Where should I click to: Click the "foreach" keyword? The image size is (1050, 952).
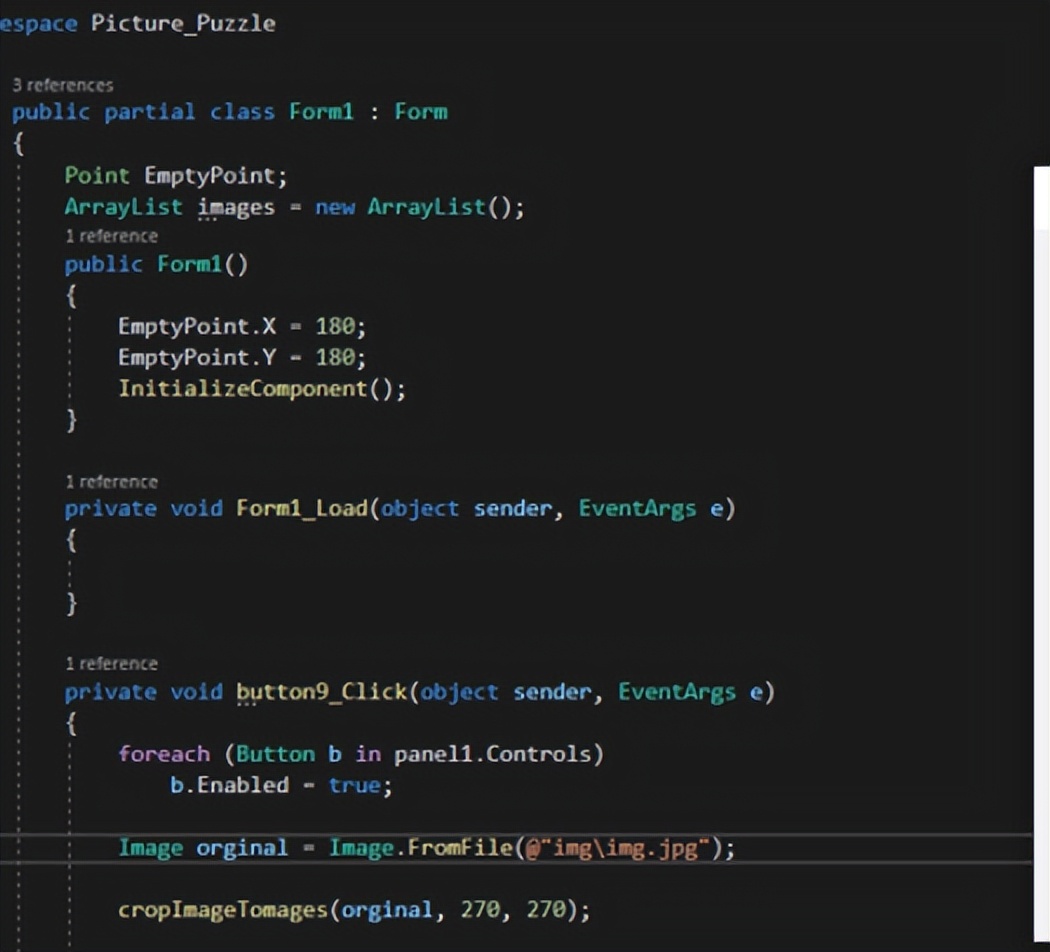pyautogui.click(x=164, y=753)
